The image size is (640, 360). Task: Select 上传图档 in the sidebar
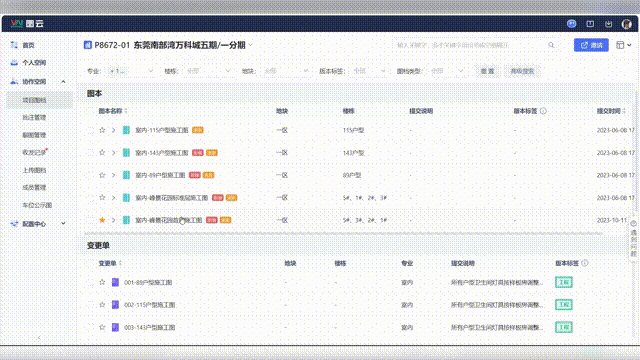34,170
